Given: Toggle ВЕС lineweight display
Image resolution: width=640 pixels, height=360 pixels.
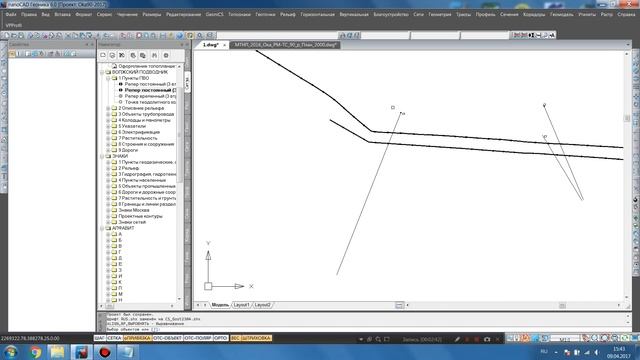Looking at the screenshot, I should [235, 338].
